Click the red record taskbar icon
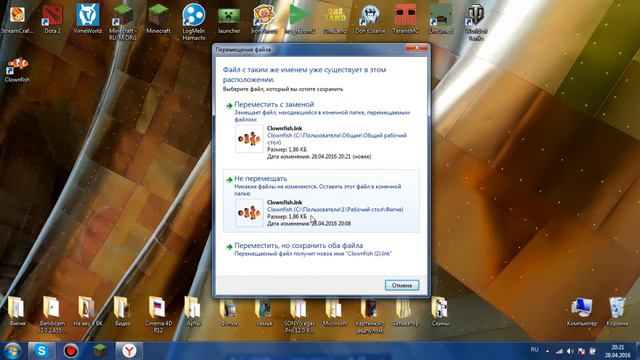Image resolution: width=640 pixels, height=360 pixels. point(71,351)
